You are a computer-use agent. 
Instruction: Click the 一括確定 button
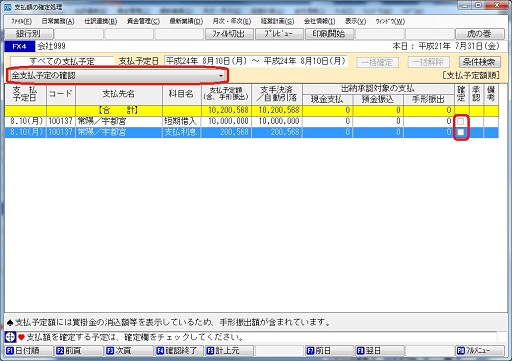(377, 62)
